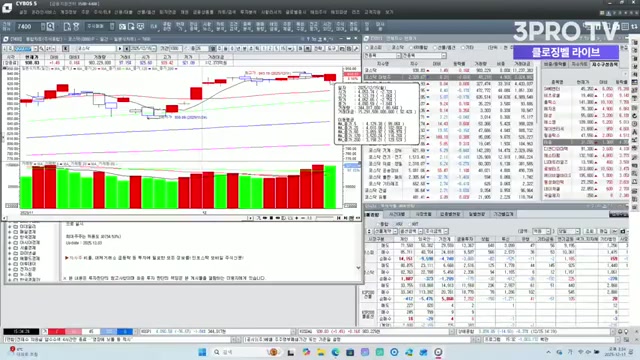The width and height of the screenshot is (640, 360).
Task: Click the chart zoom slider at chart bottom
Action: point(325,218)
